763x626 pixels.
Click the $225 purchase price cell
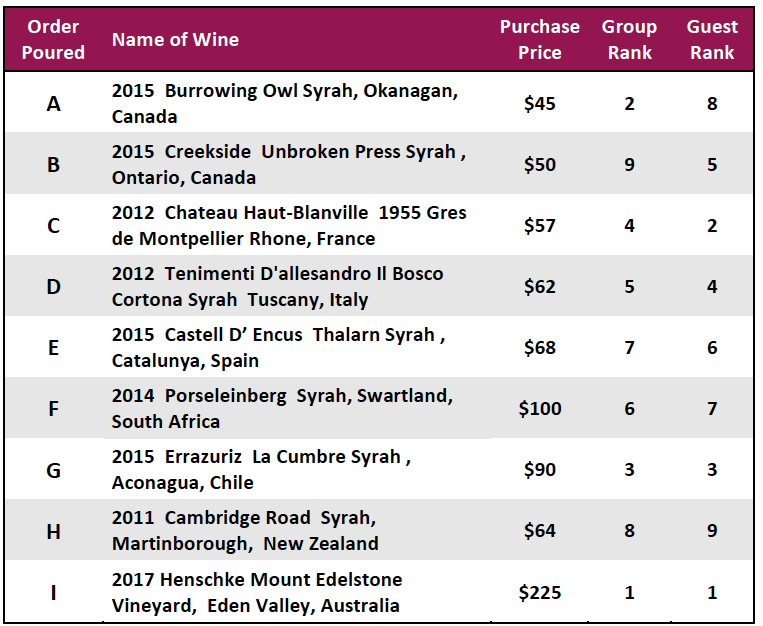540,592
